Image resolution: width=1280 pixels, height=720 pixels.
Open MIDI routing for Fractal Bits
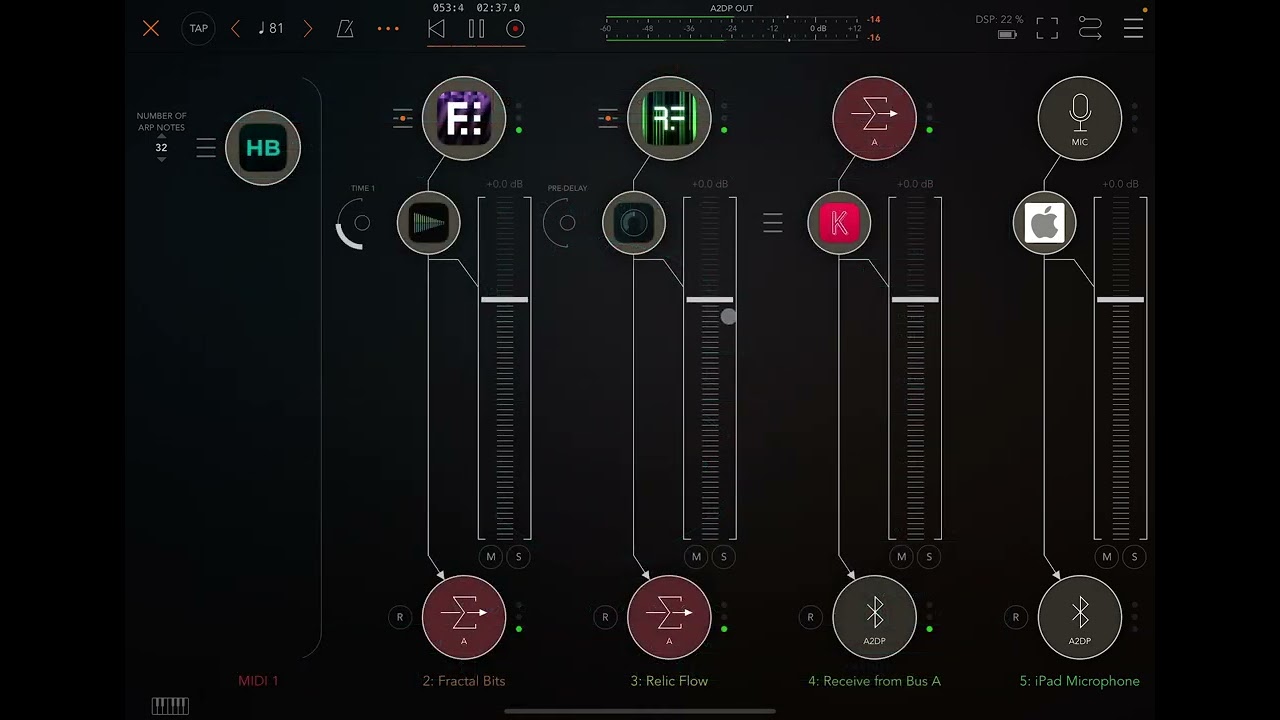click(x=402, y=118)
